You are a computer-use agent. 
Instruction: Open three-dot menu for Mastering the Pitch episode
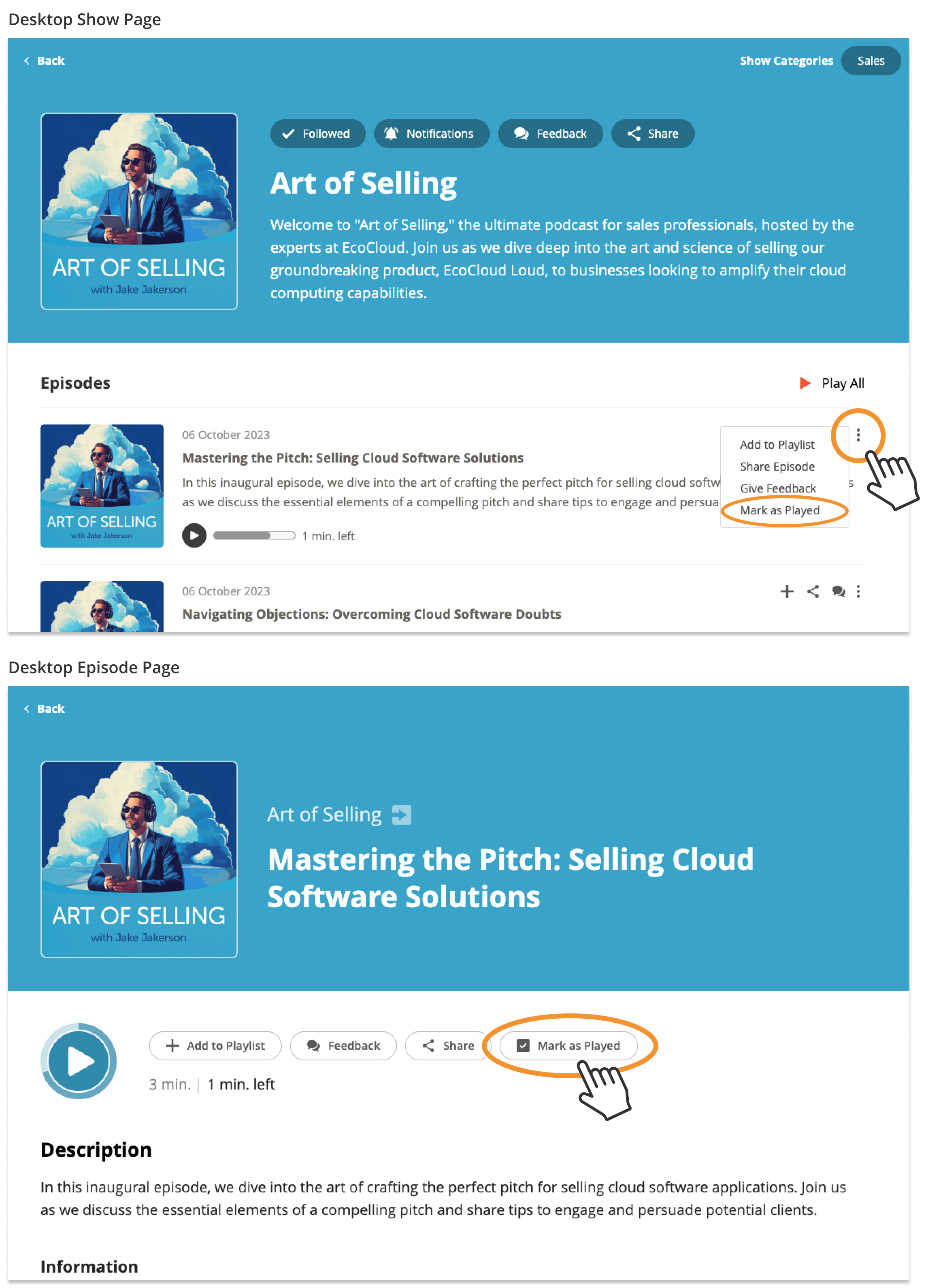(858, 435)
